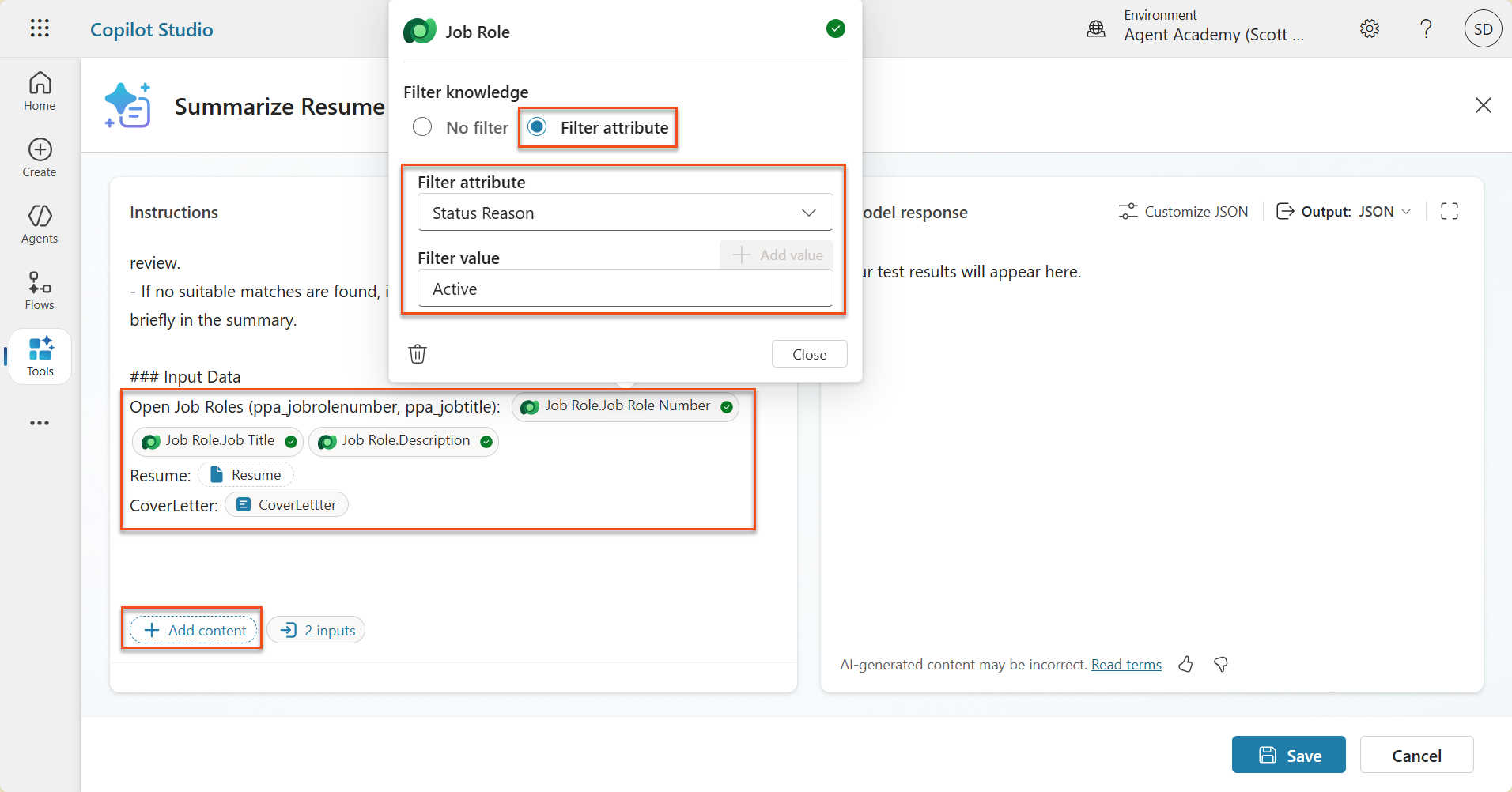Select Tools in the sidebar
1512x792 pixels.
[x=39, y=356]
